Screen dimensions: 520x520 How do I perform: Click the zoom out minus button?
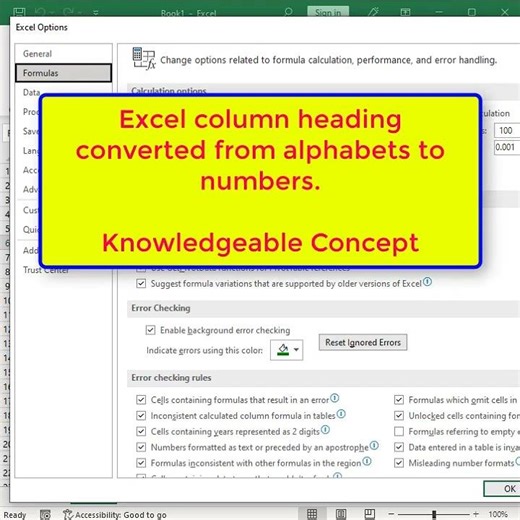(x=391, y=514)
